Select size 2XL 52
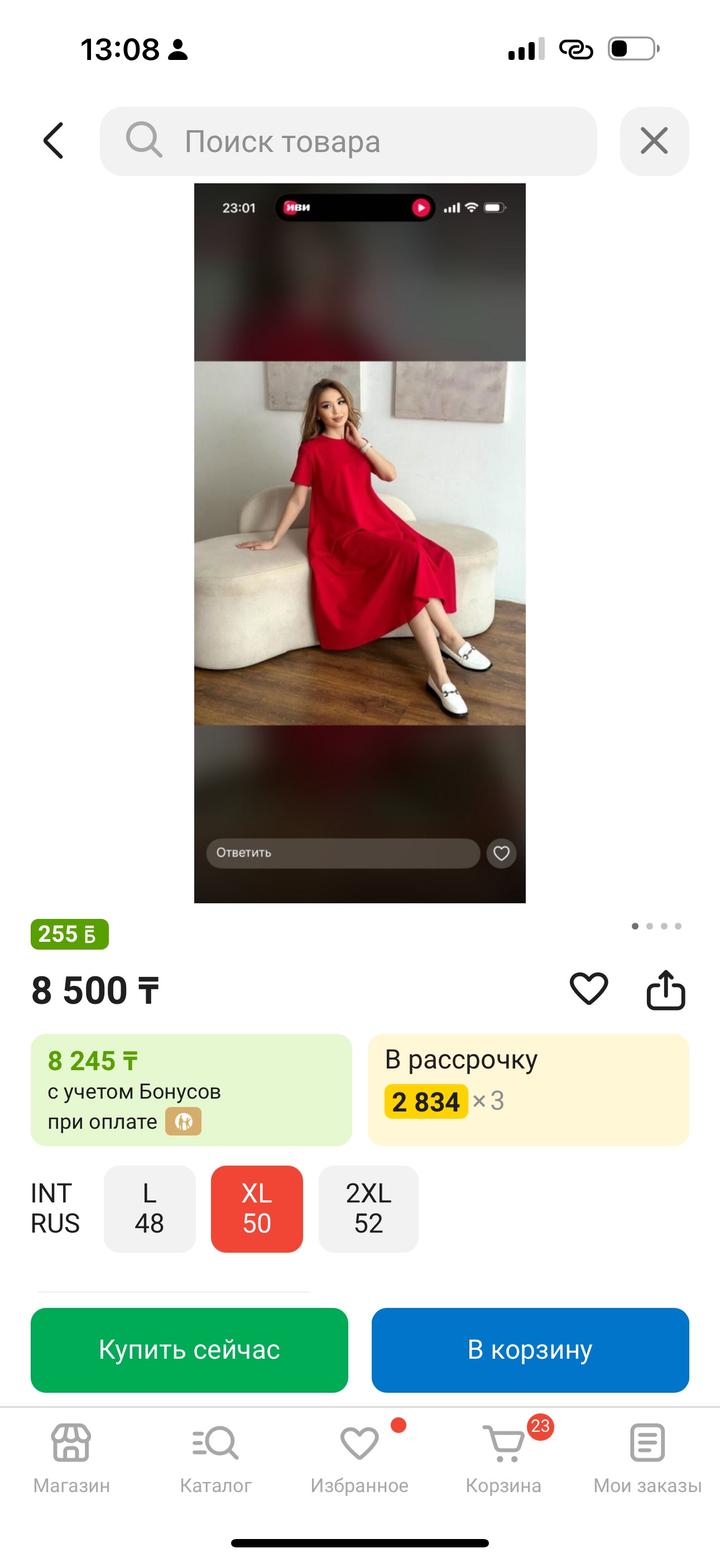Screen dimensions: 720x1561 pos(368,1208)
